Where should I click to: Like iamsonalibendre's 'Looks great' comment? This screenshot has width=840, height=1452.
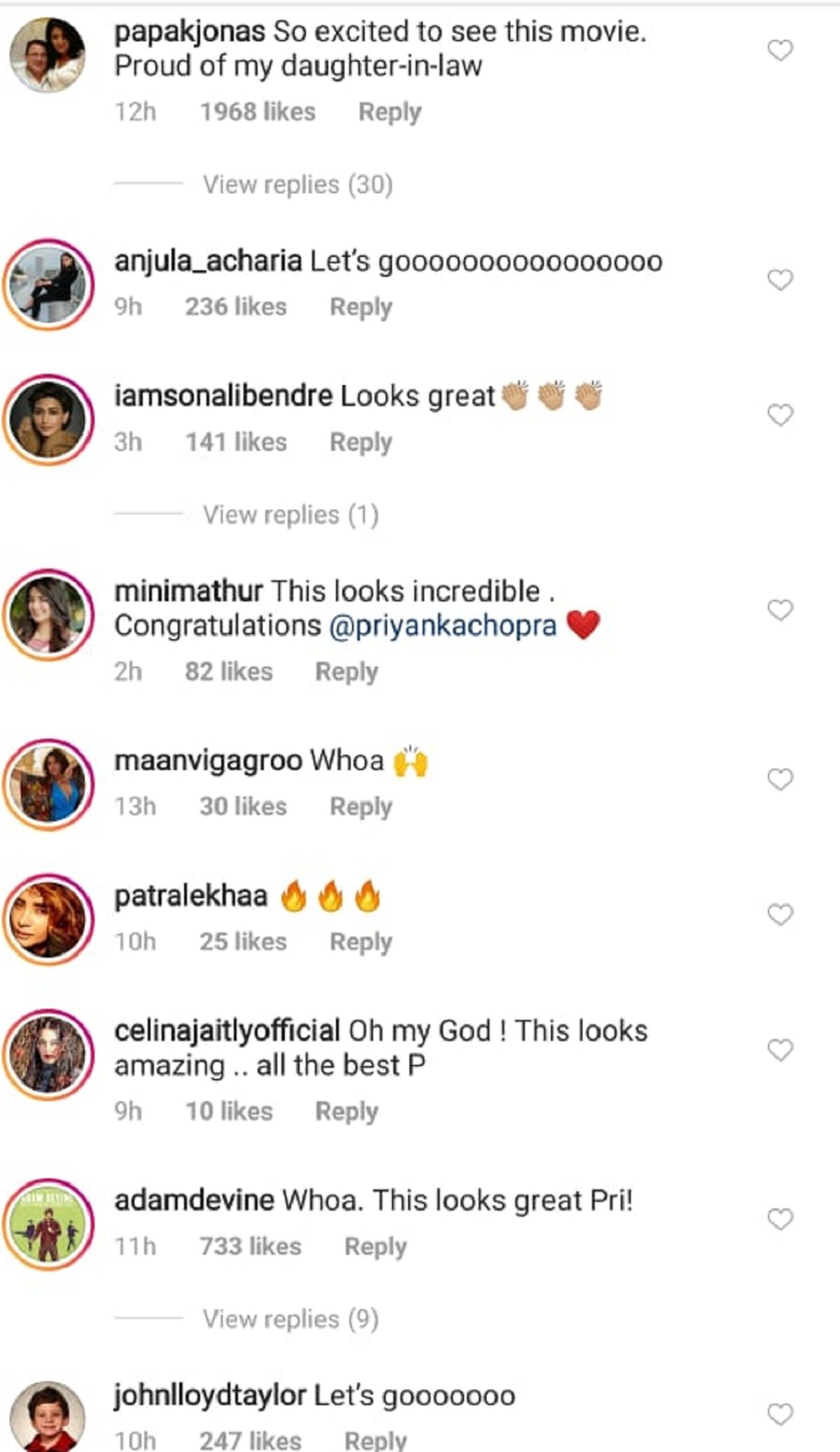pos(780,415)
